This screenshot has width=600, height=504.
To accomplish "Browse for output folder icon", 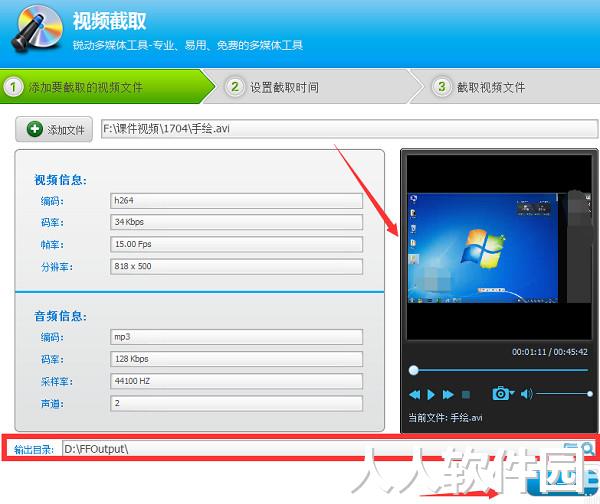I will (x=571, y=448).
